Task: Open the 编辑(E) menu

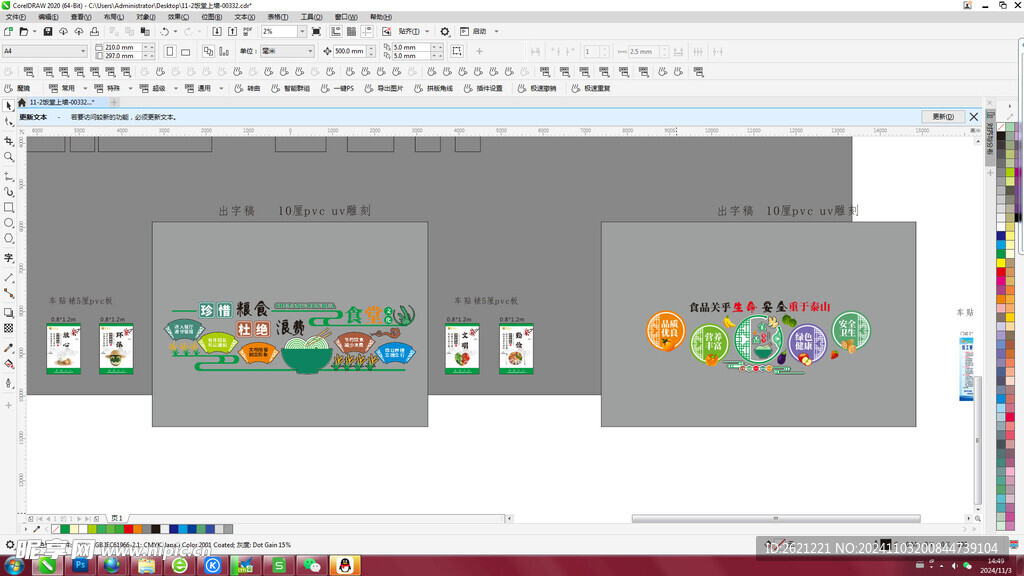Action: (x=48, y=17)
